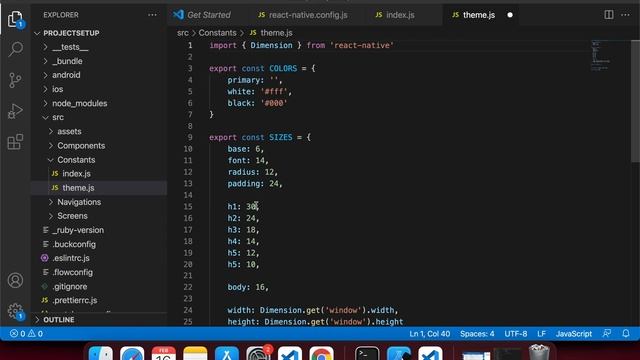Switch to react-native.config.js tab
This screenshot has height=360, width=640.
303,15
